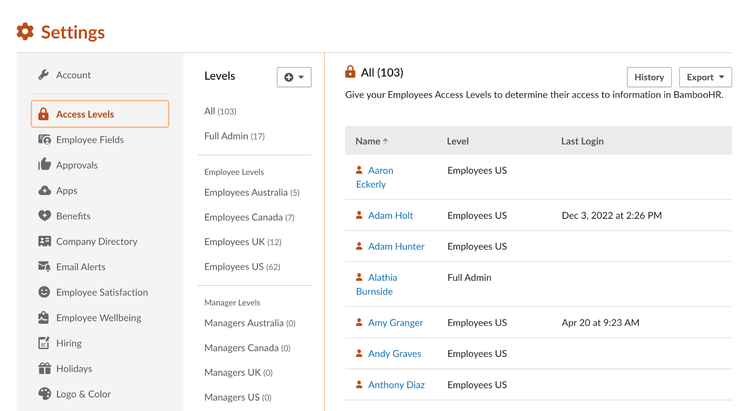
Task: Click the Managers Canada (0) level
Action: [247, 348]
